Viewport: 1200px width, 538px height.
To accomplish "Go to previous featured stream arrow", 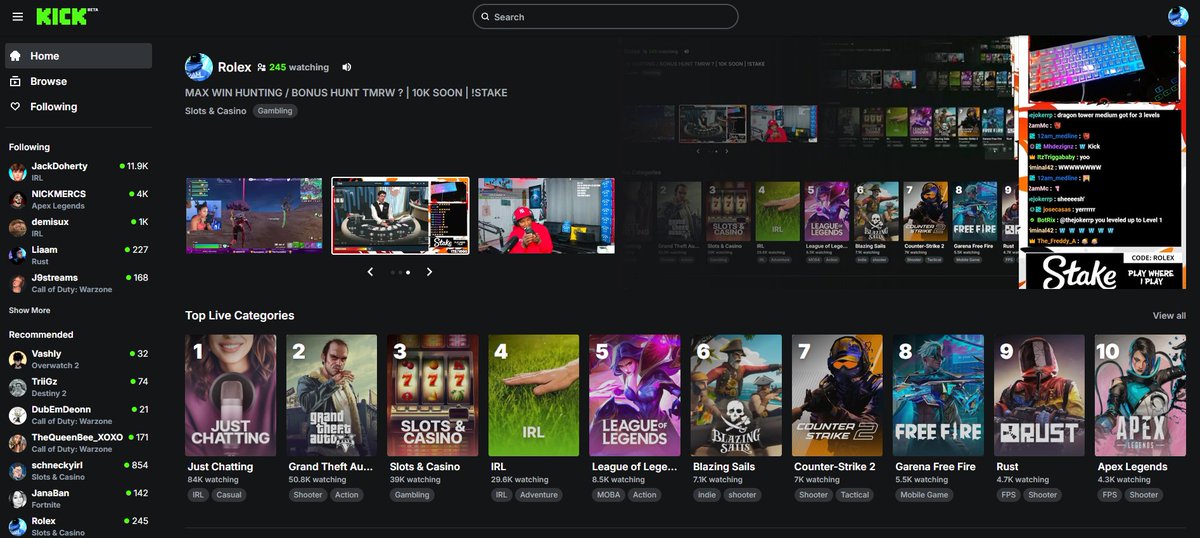I will tap(371, 272).
